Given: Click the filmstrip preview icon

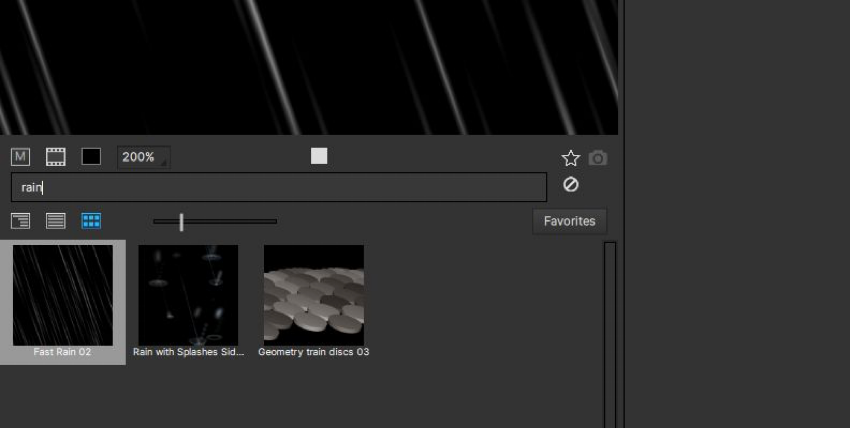Looking at the screenshot, I should coord(55,157).
